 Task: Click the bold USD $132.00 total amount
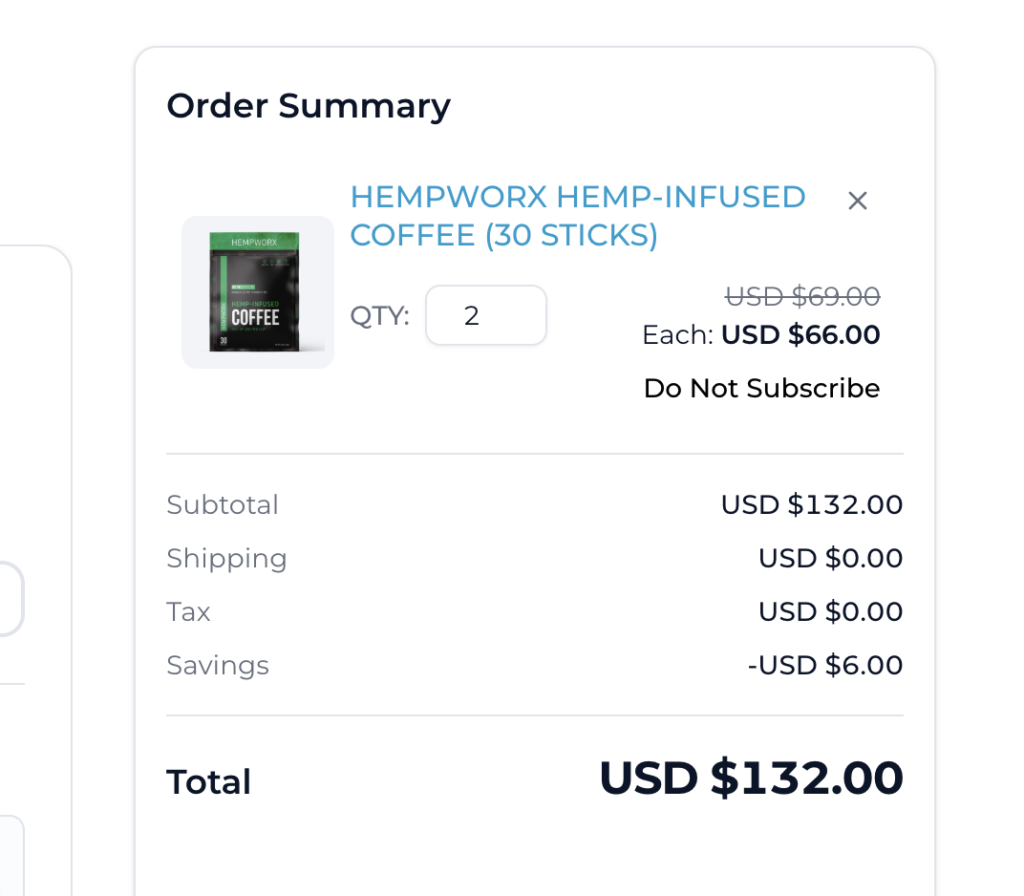[751, 778]
